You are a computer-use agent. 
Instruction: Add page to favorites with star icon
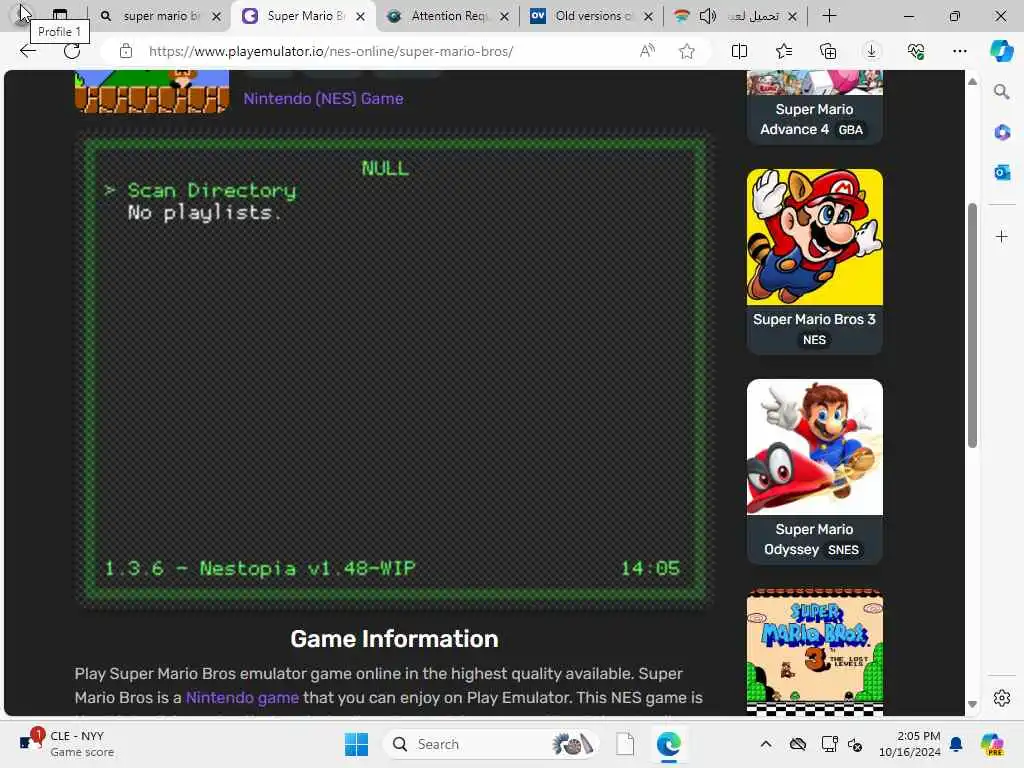tap(686, 51)
